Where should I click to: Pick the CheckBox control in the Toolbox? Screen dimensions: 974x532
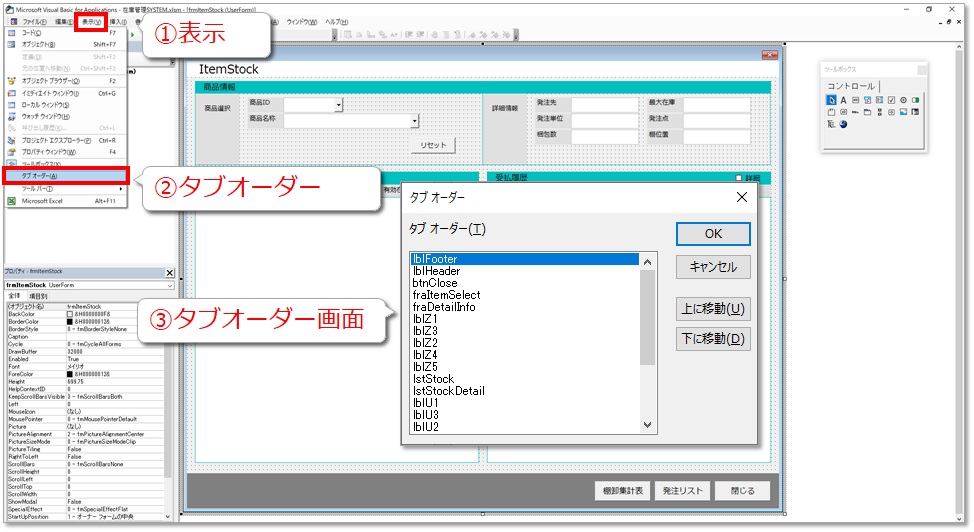891,100
